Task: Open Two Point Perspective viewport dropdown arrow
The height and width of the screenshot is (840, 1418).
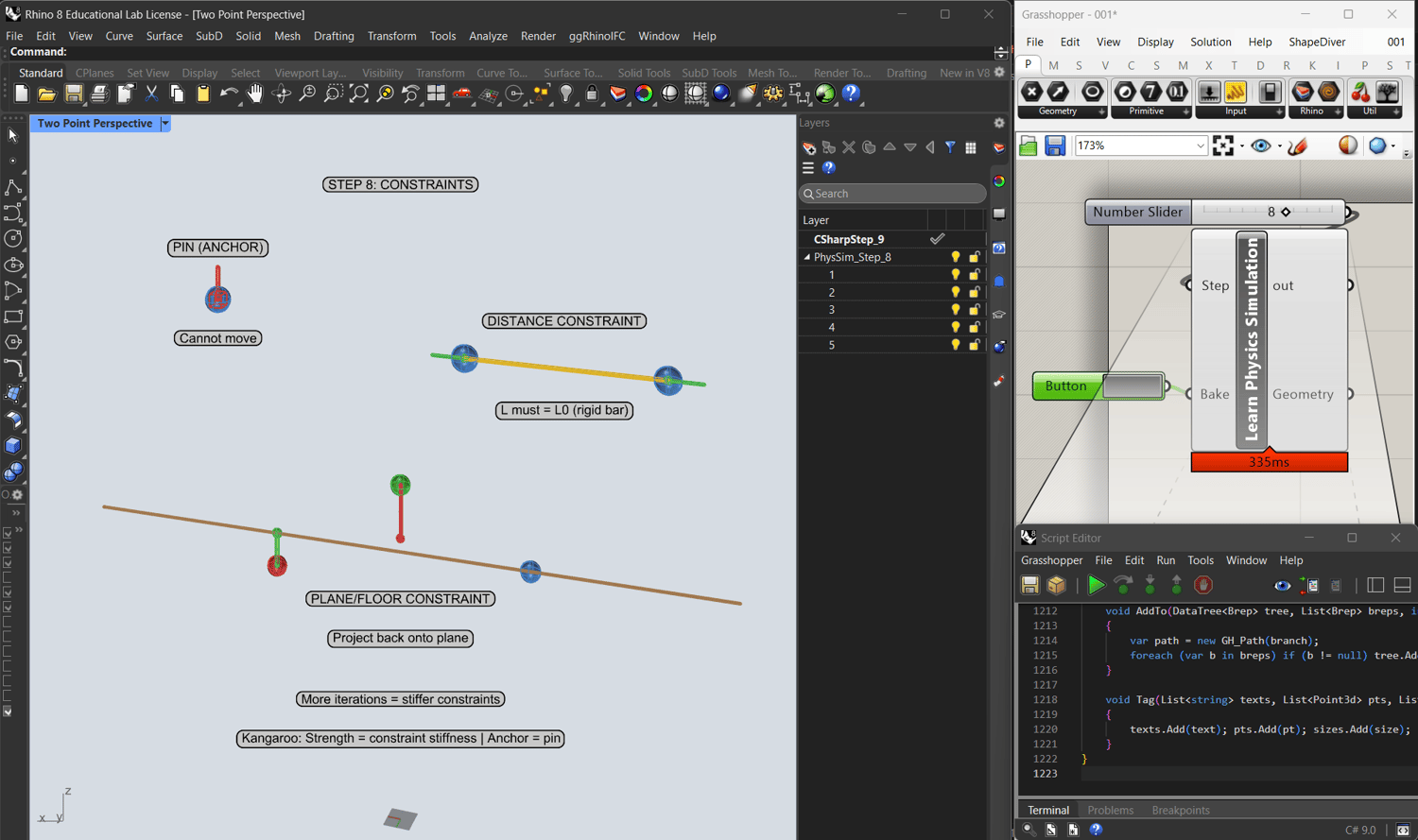Action: (x=165, y=124)
